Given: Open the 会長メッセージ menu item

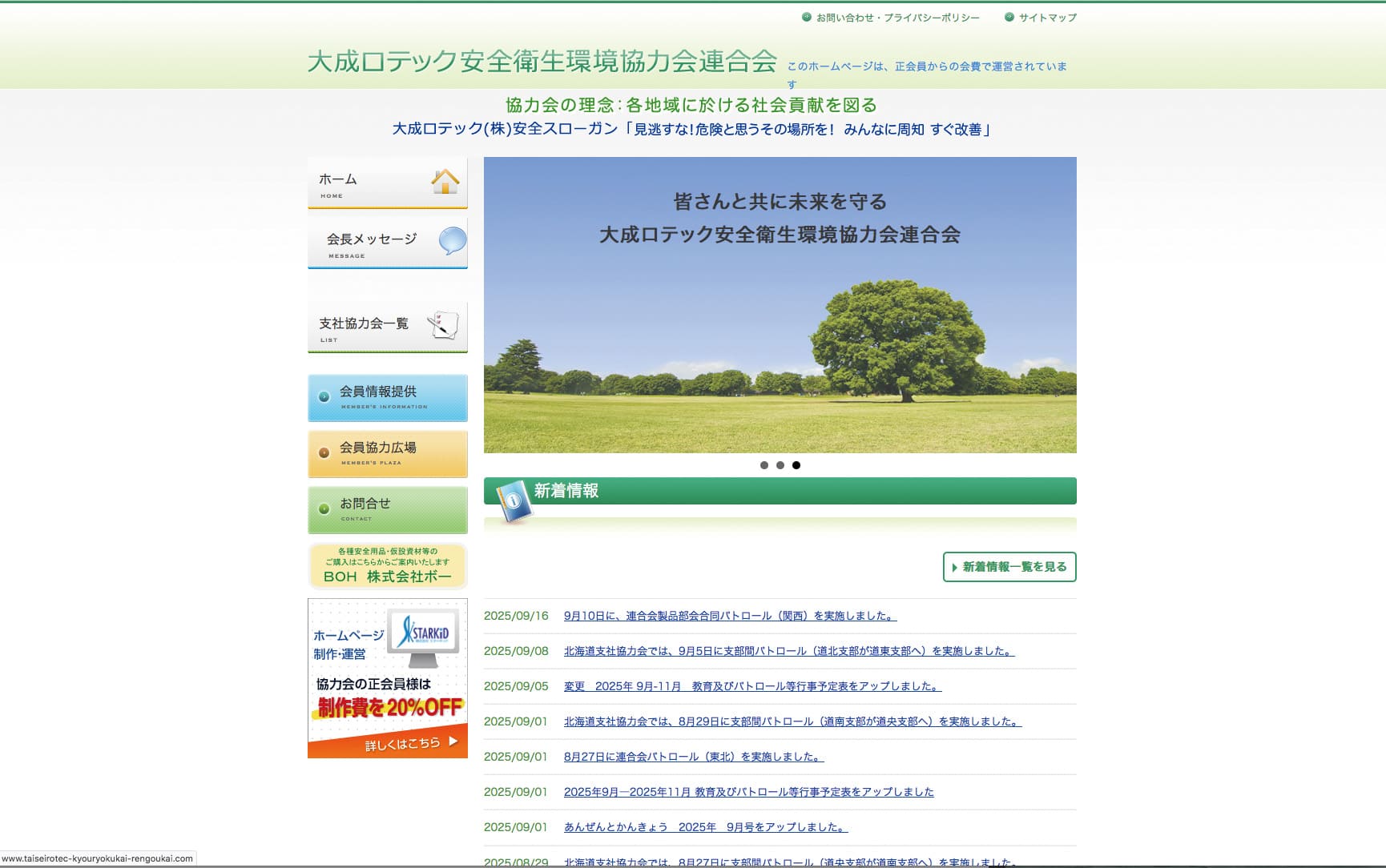Looking at the screenshot, I should [388, 243].
